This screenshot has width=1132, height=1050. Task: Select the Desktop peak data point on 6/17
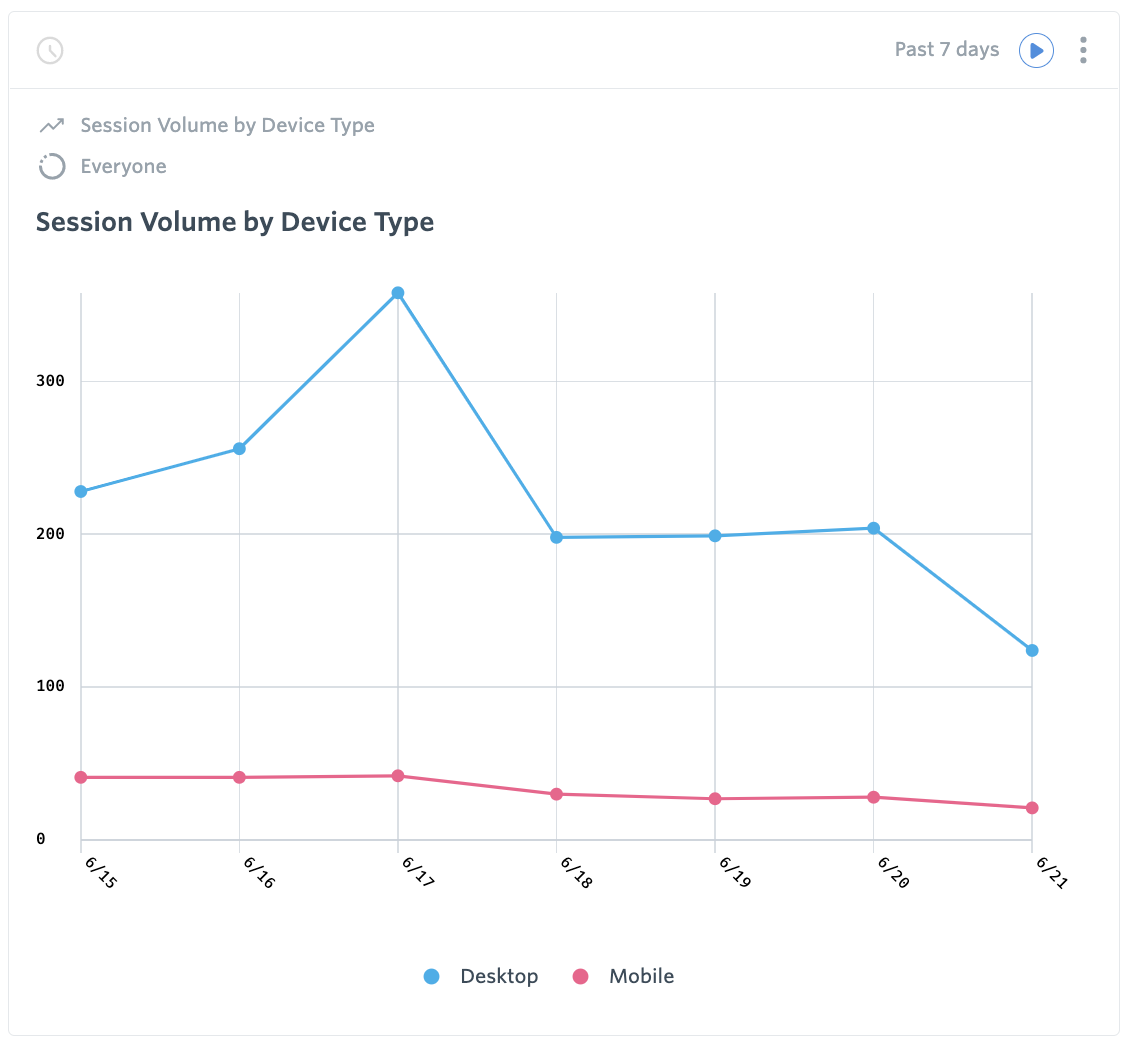[396, 292]
